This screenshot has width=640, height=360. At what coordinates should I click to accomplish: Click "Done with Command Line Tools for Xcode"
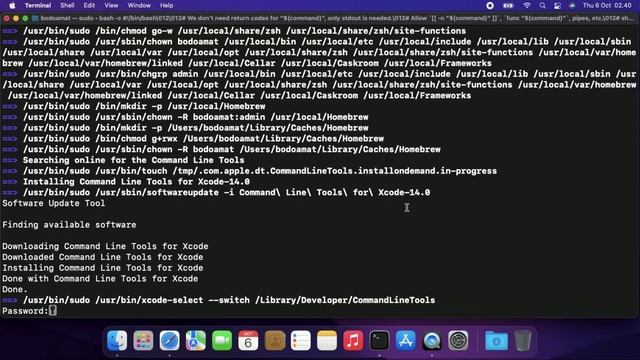[100, 278]
